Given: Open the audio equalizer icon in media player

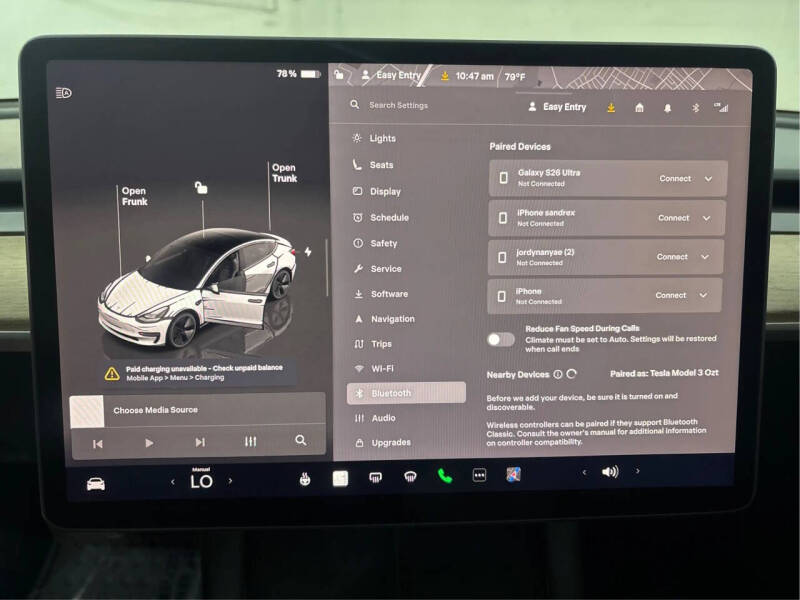Looking at the screenshot, I should [x=250, y=441].
